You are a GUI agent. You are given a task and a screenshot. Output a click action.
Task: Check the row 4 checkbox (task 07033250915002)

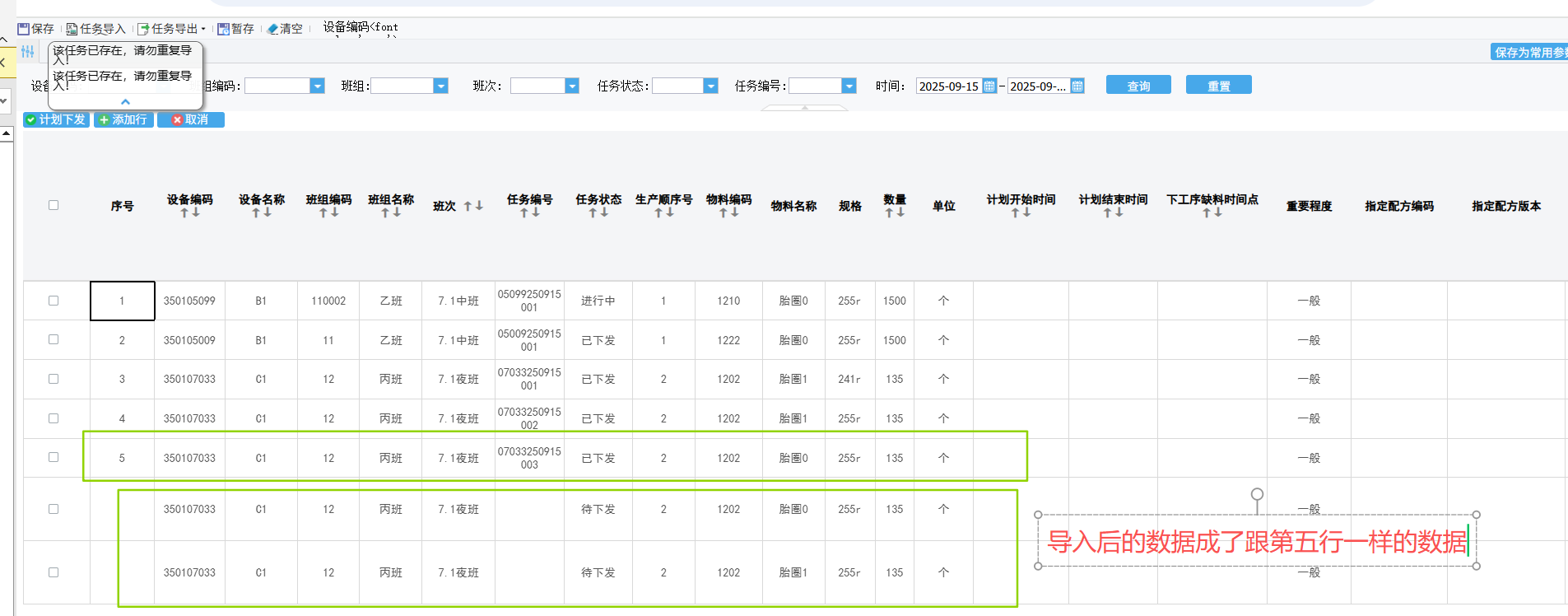(54, 418)
